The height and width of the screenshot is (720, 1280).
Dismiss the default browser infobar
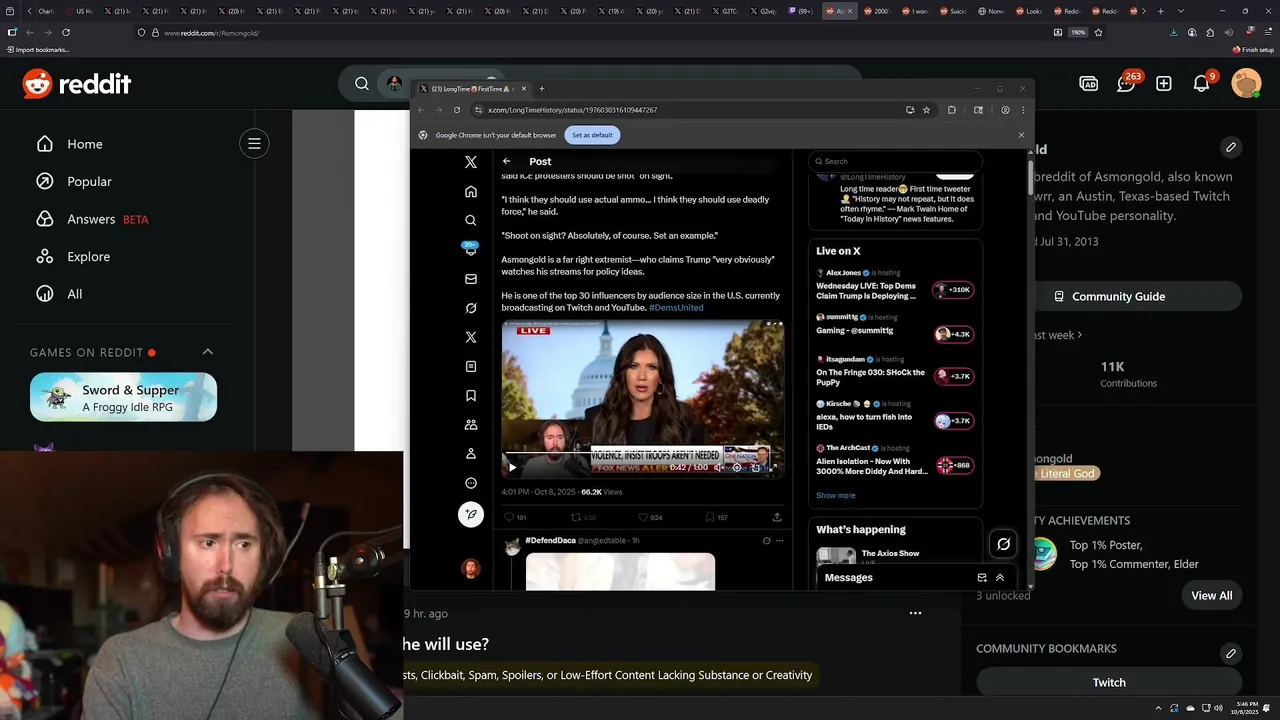(1021, 135)
